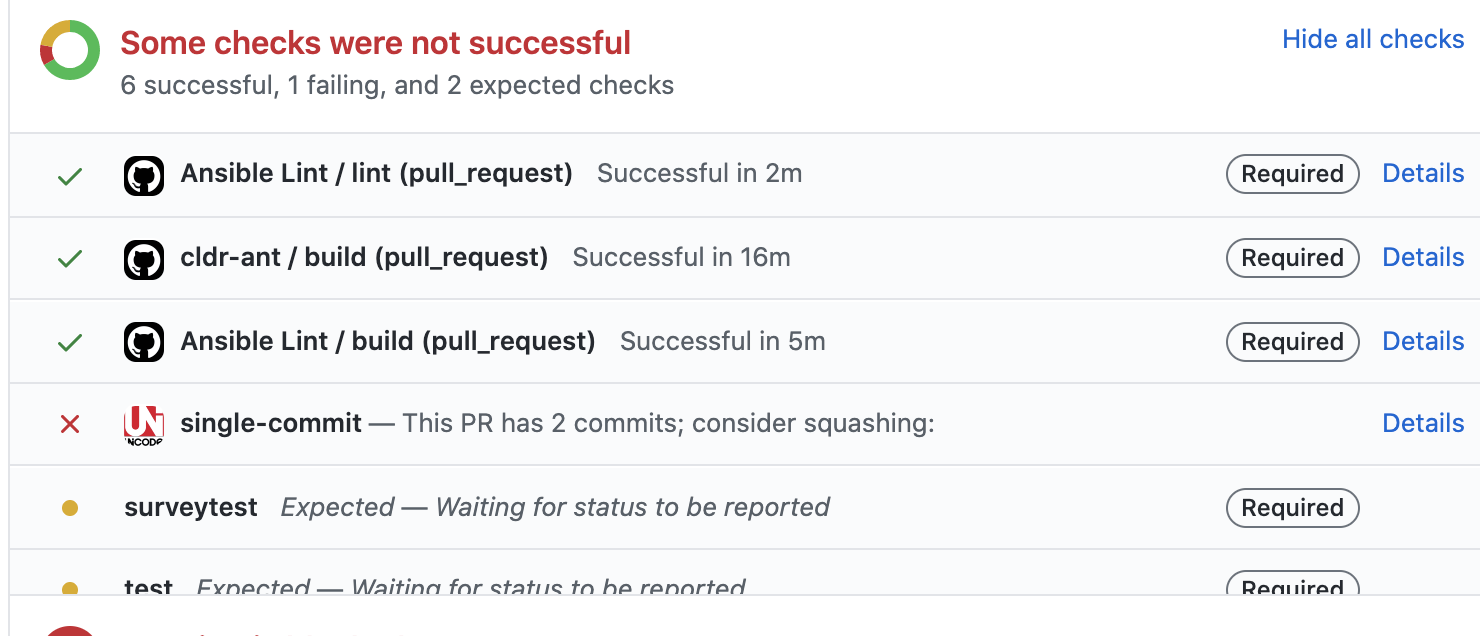
Task: Click Hide all checks
Action: click(1372, 39)
